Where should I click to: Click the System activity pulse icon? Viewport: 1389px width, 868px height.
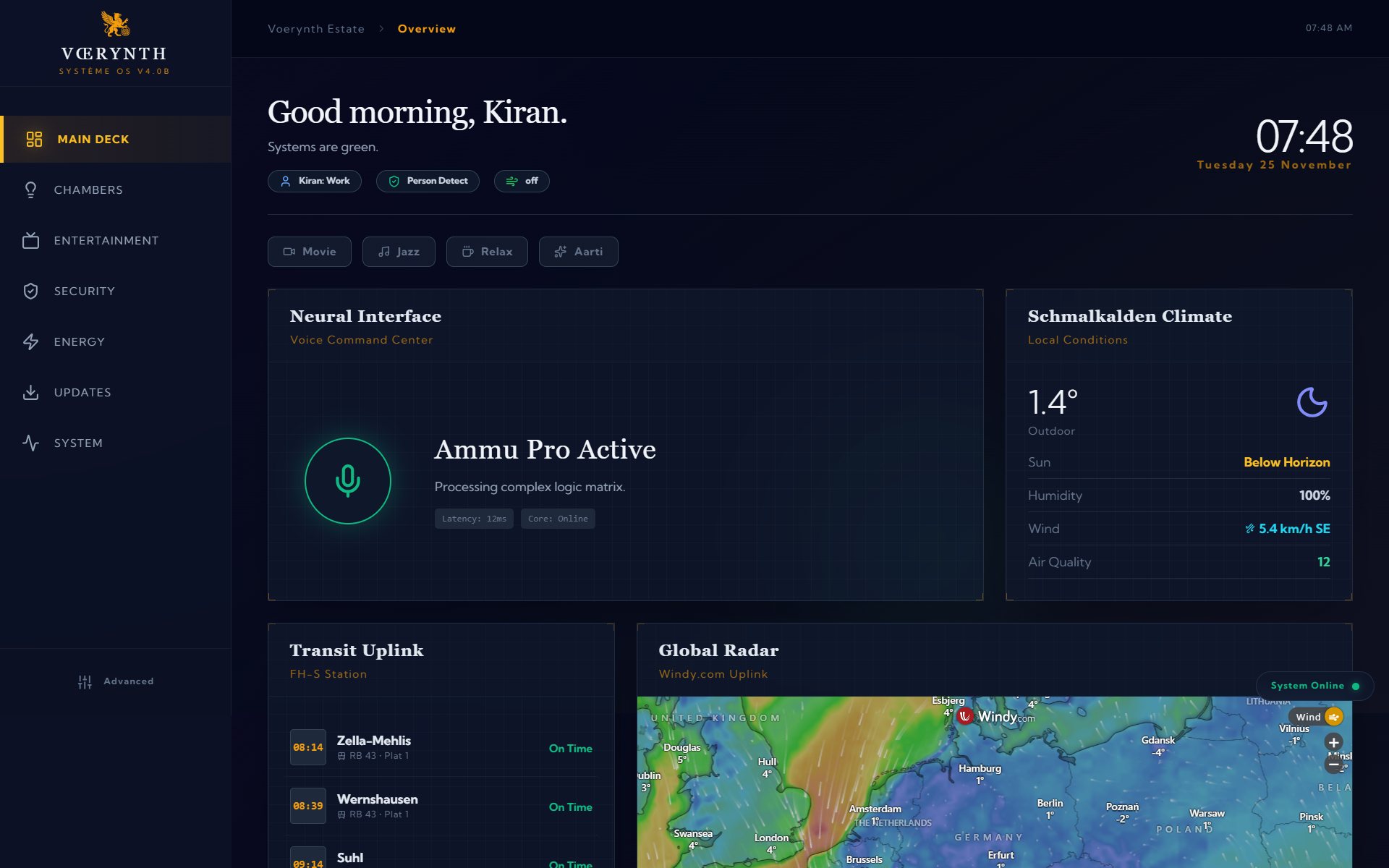pos(30,443)
